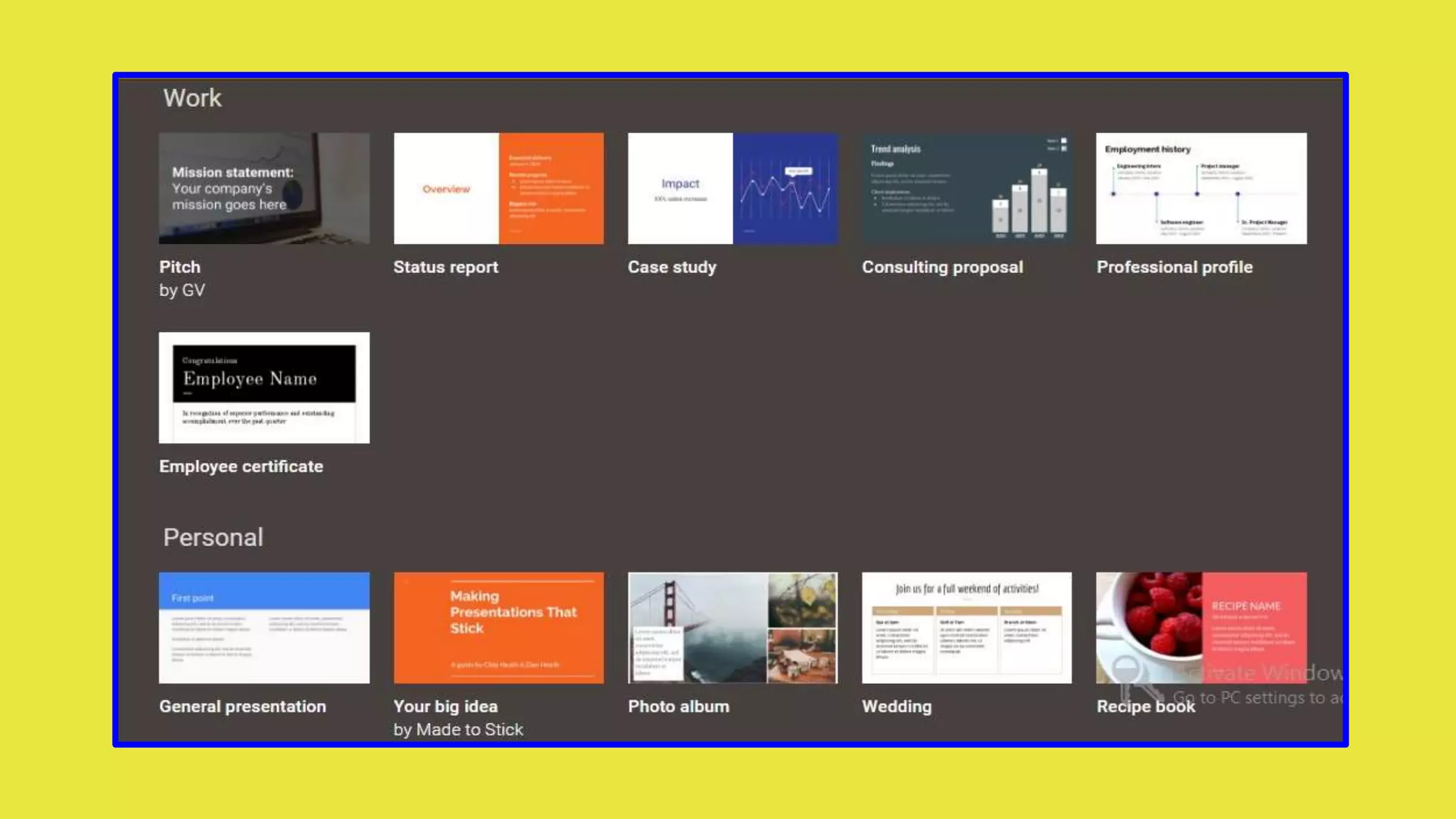
Task: Select the Professional profile template thumbnail
Action: coord(1201,188)
